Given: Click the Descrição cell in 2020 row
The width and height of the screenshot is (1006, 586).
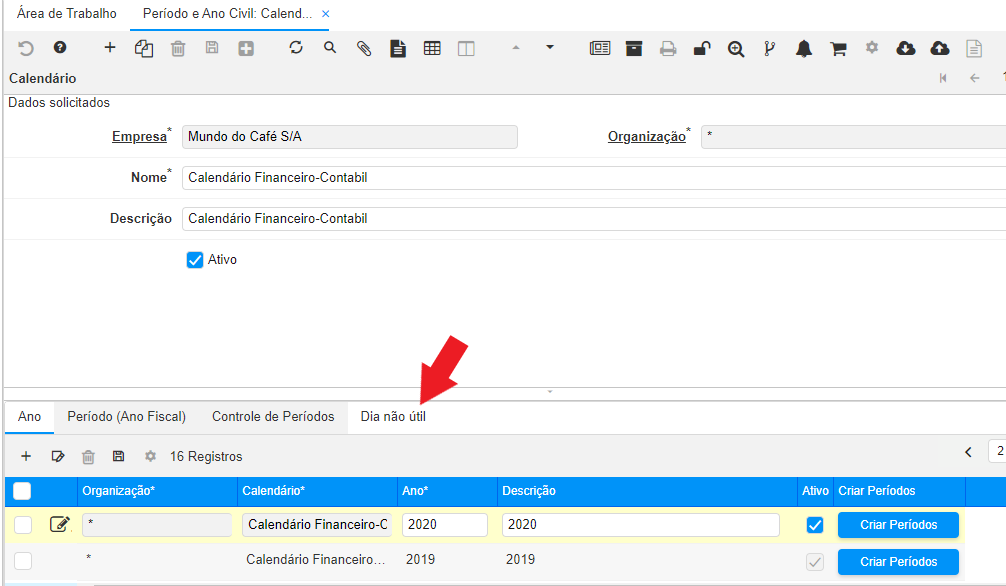Looking at the screenshot, I should 640,524.
